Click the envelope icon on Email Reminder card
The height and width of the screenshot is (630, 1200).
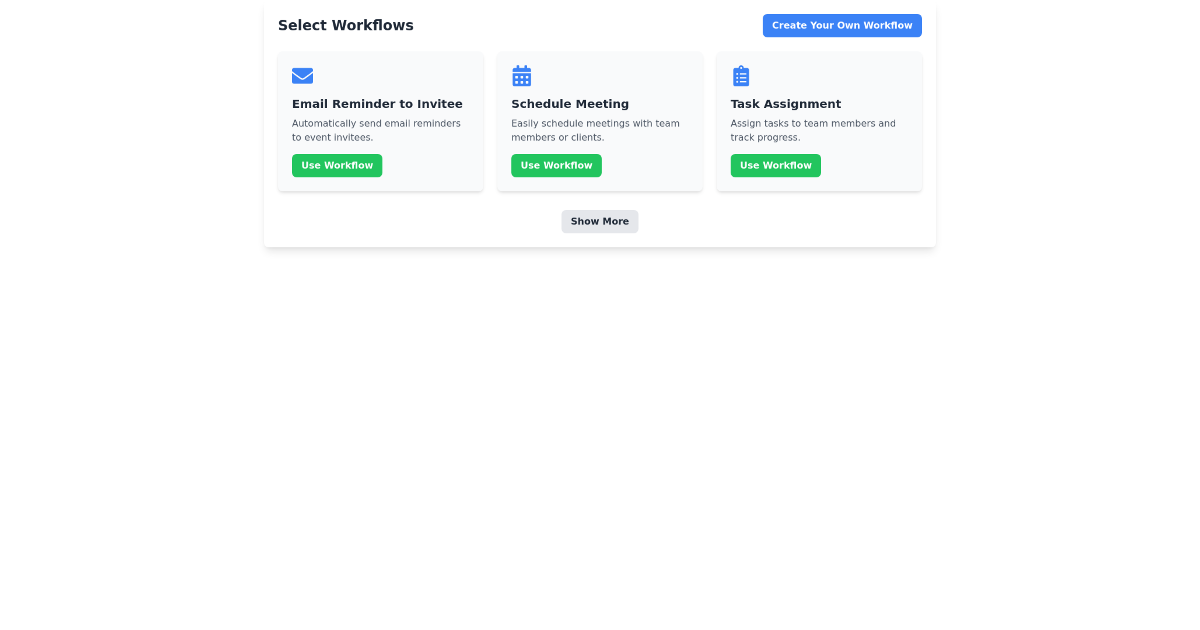(302, 75)
